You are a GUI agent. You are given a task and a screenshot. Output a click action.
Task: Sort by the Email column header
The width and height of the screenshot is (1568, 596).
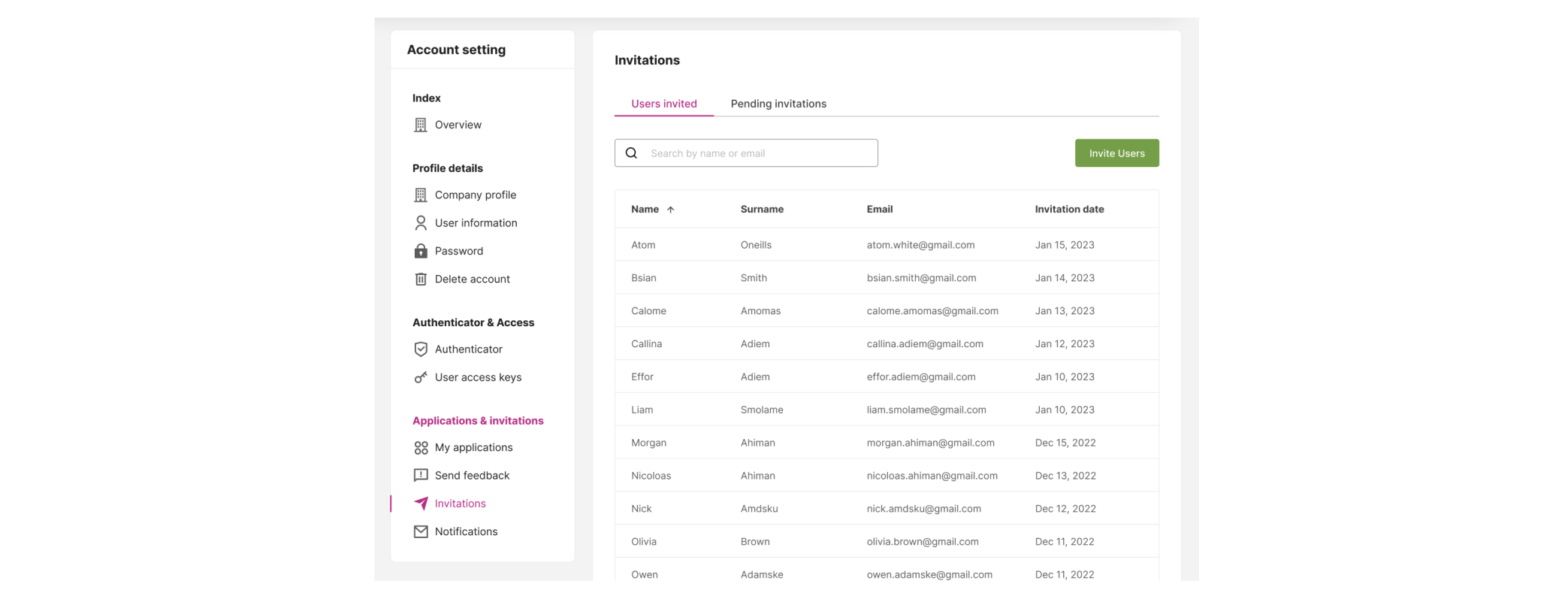[879, 210]
